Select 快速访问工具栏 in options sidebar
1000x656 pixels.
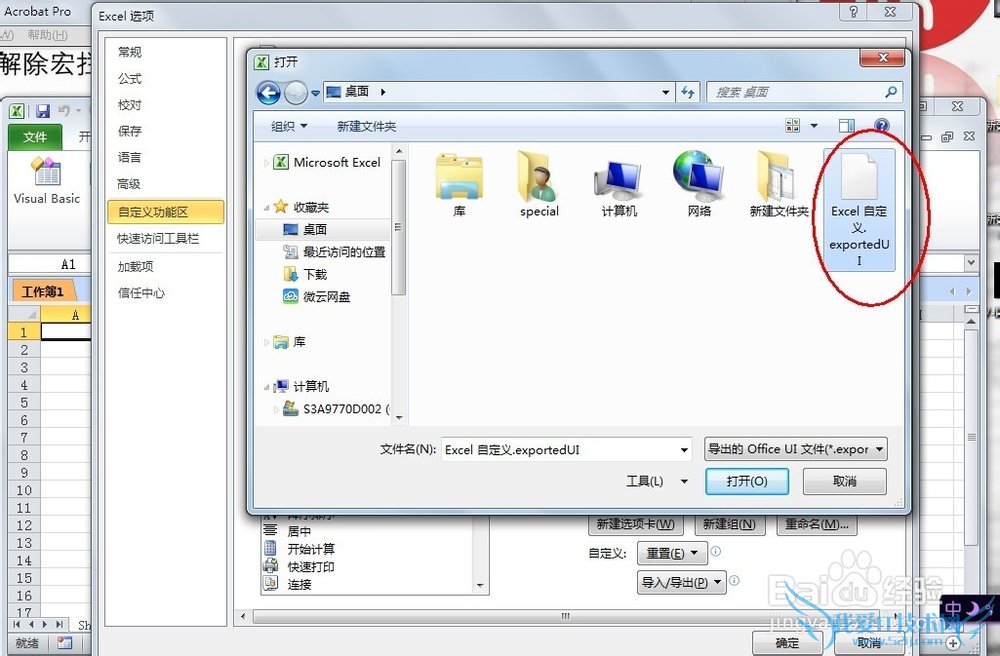coord(158,238)
